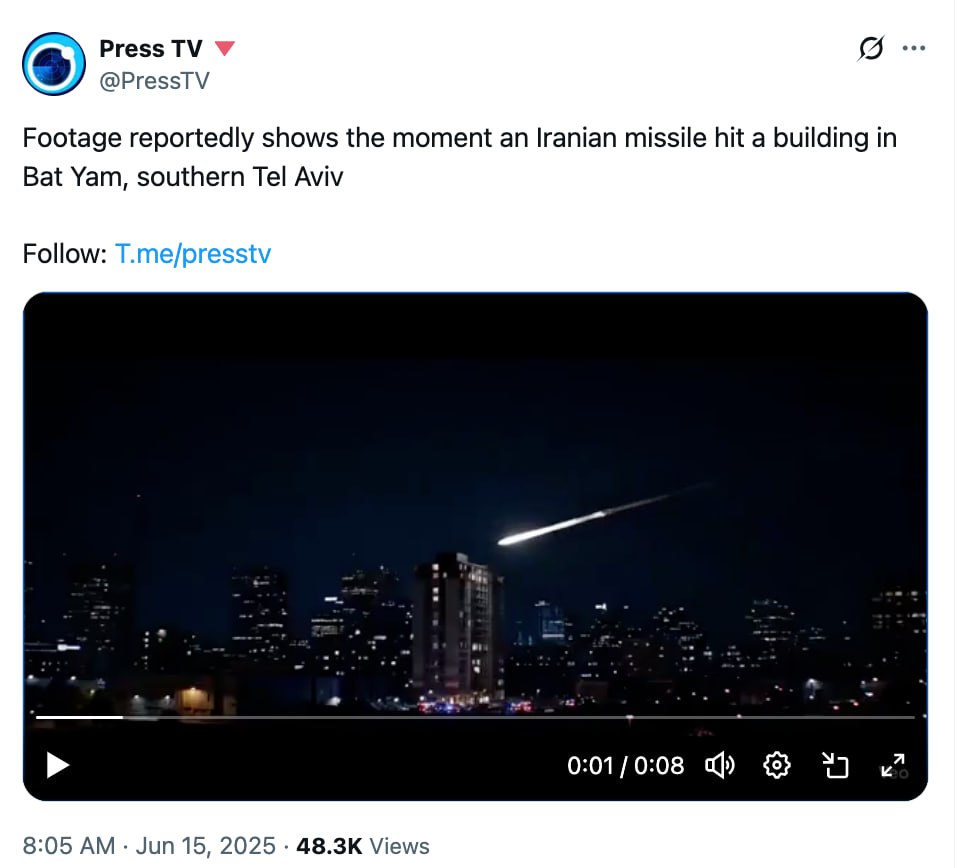The image size is (958, 868).
Task: Seek to the end of the video timeline
Action: pyautogui.click(x=910, y=717)
